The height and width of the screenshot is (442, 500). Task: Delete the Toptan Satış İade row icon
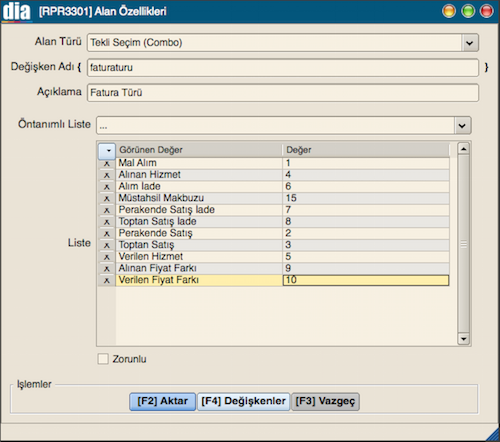(107, 222)
